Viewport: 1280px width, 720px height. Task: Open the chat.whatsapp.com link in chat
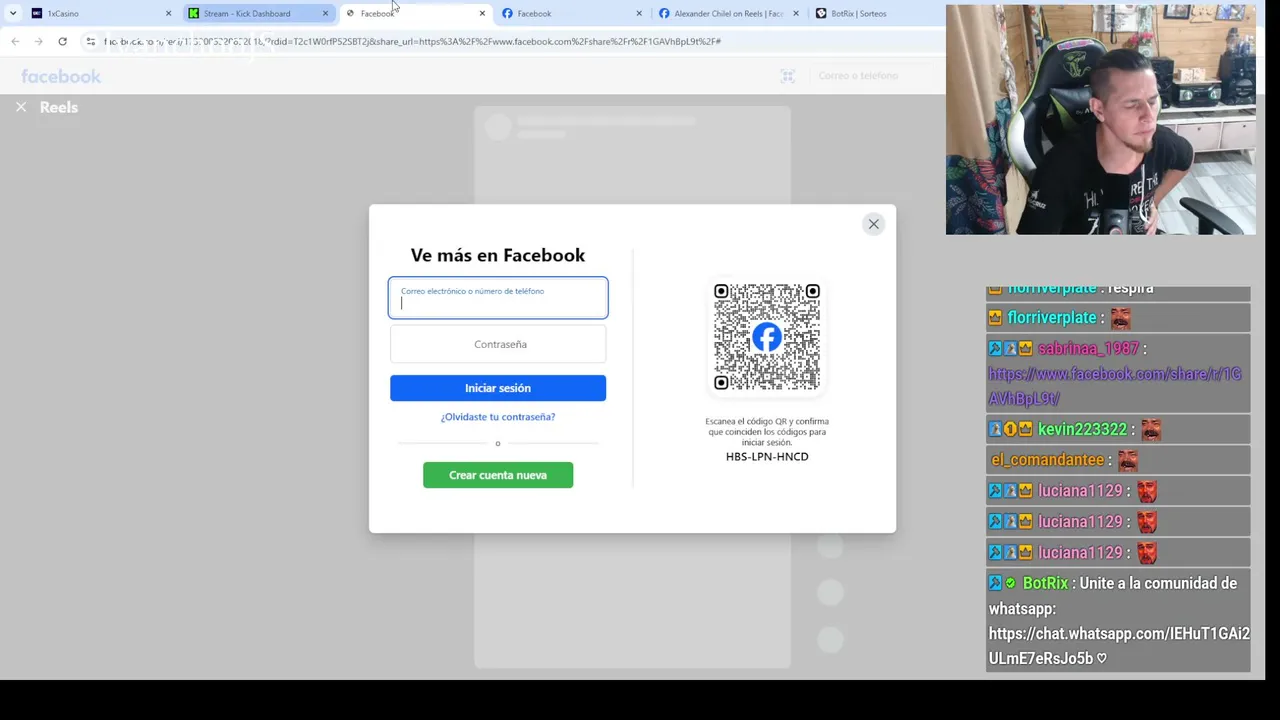click(1119, 646)
